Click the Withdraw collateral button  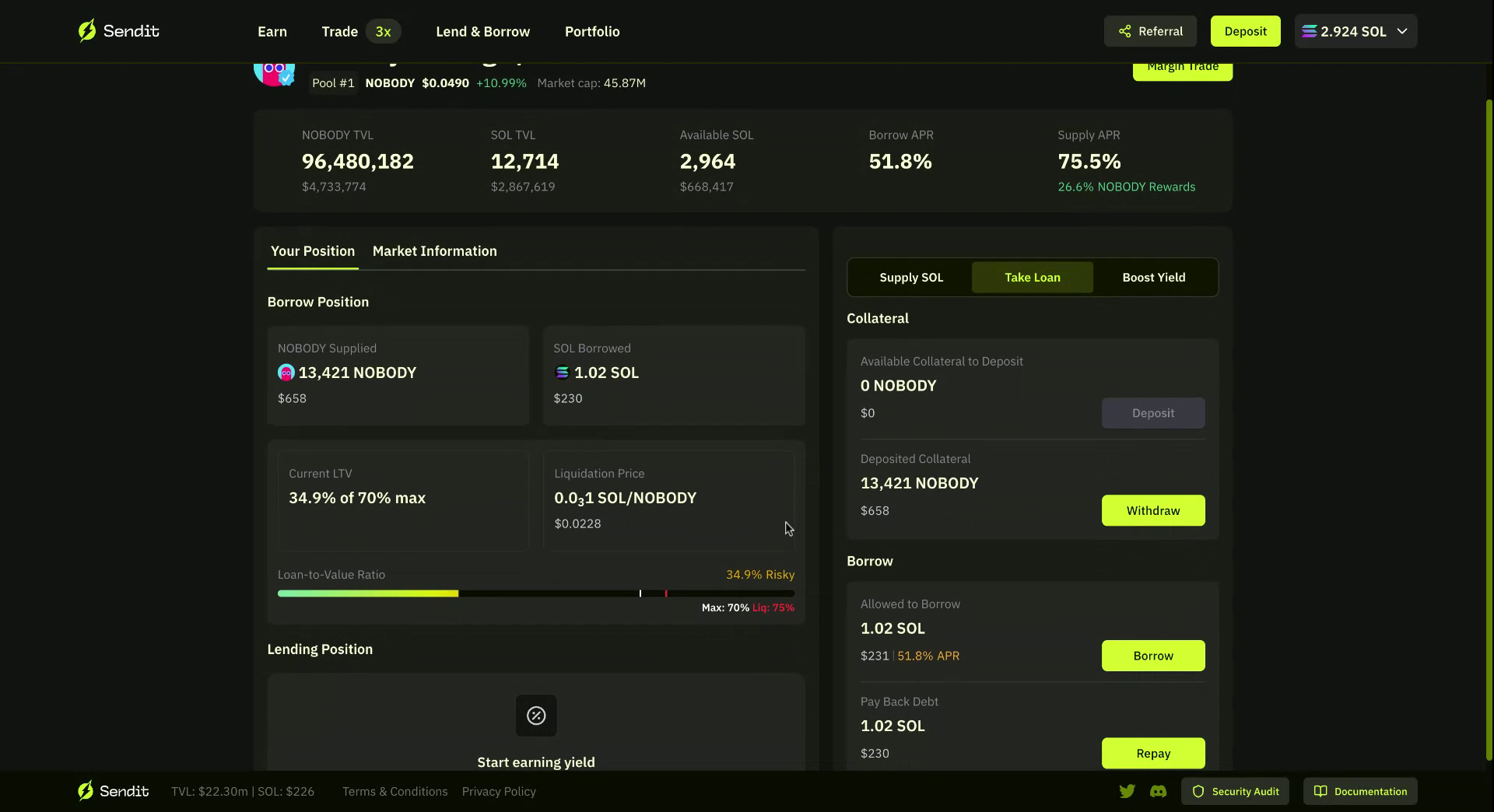pyautogui.click(x=1152, y=511)
